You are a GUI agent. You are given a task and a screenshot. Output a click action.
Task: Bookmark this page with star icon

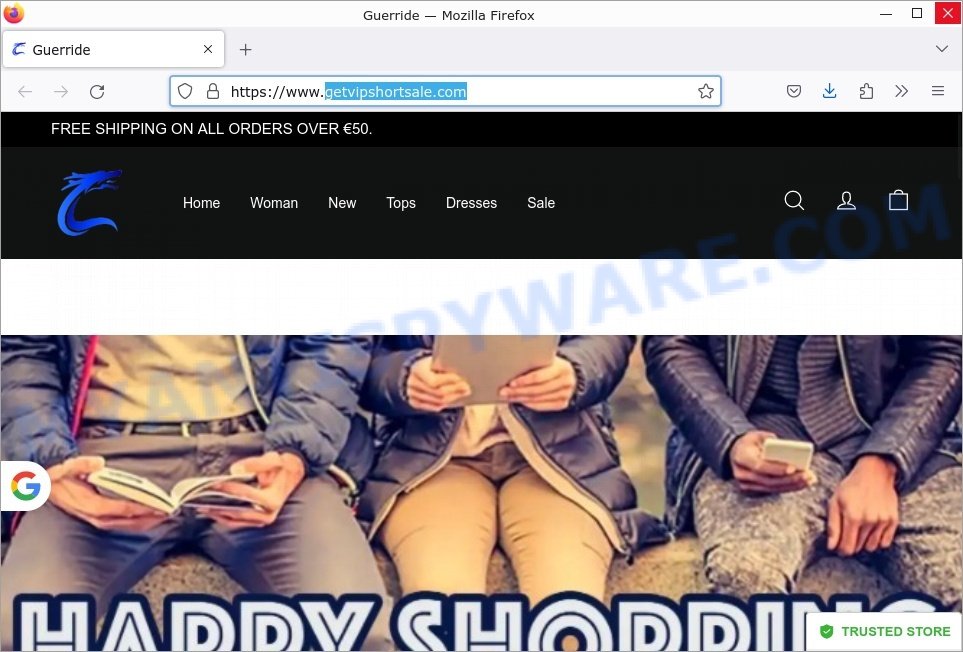[x=706, y=91]
